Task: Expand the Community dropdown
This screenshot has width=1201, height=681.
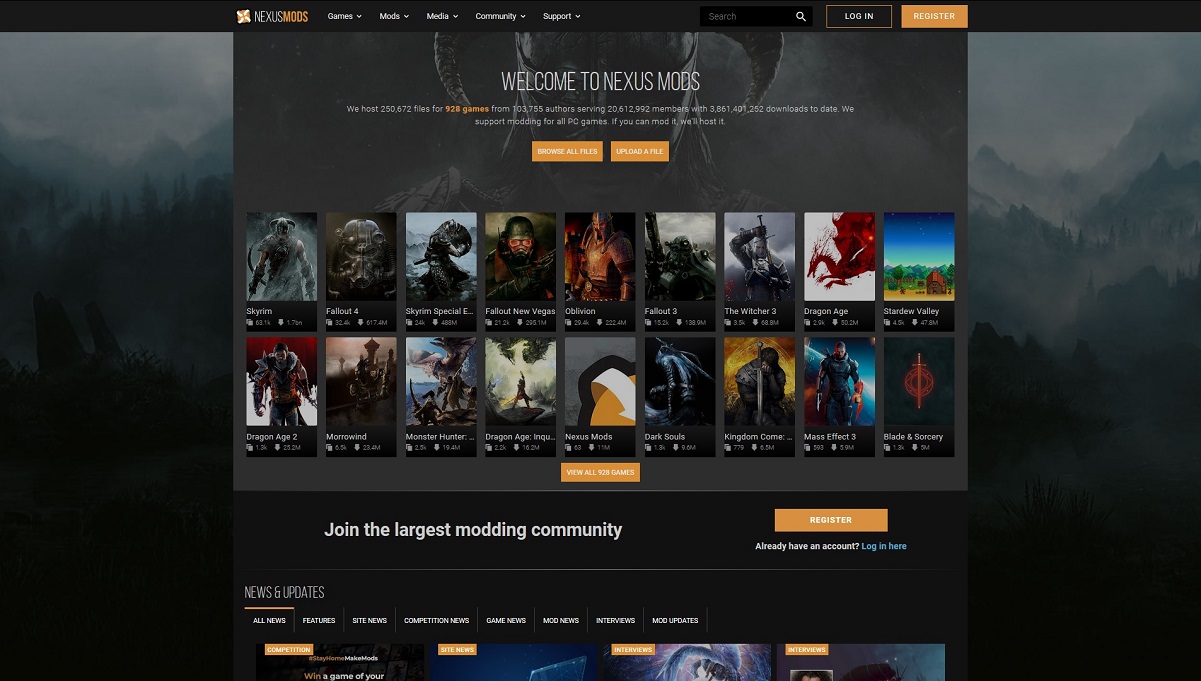Action: tap(499, 16)
